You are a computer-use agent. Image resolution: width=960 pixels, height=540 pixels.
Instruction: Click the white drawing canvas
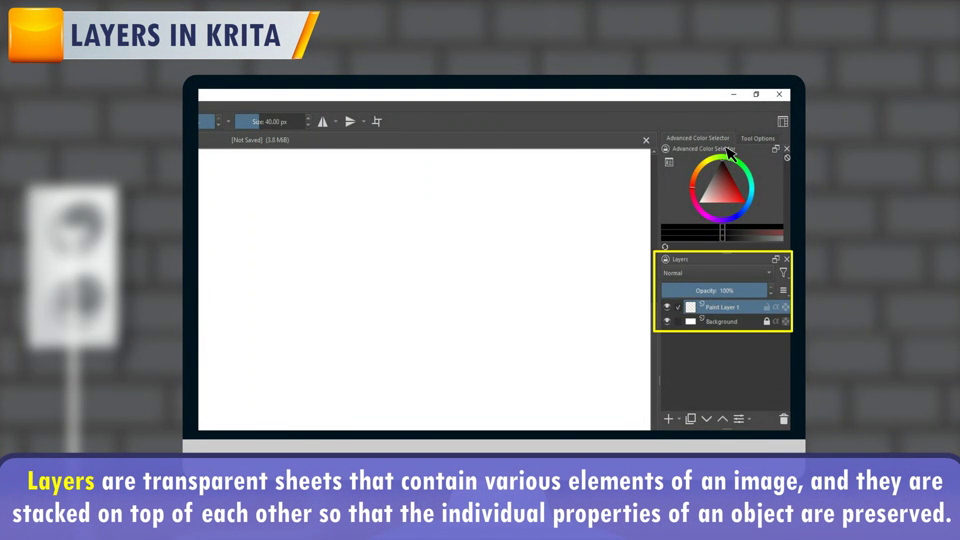pyautogui.click(x=424, y=289)
